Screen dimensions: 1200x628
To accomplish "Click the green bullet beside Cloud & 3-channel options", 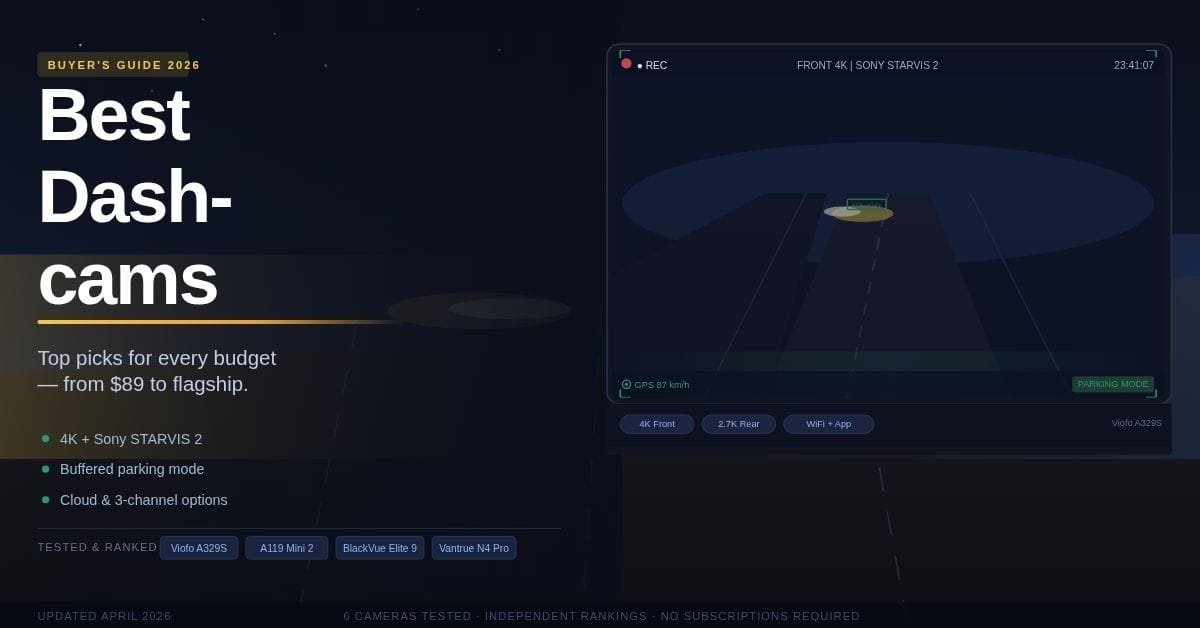I will 45,500.
